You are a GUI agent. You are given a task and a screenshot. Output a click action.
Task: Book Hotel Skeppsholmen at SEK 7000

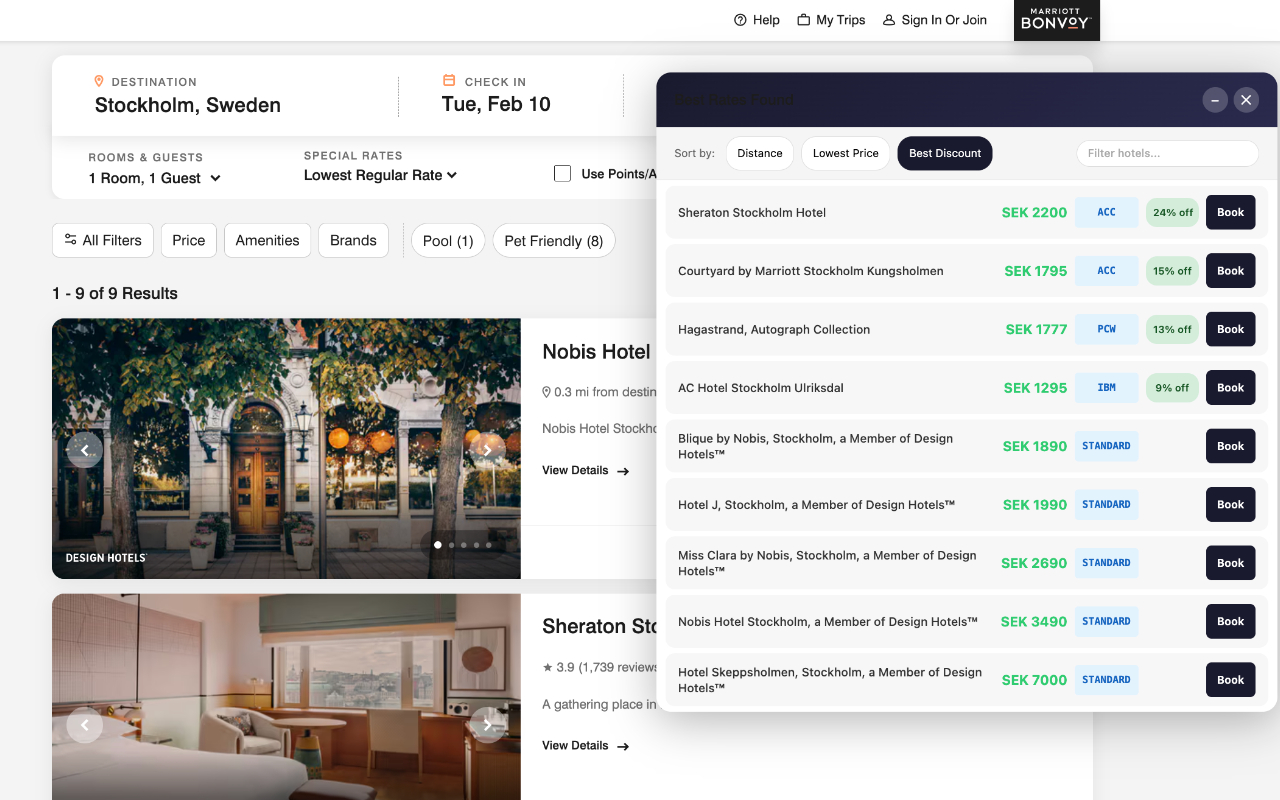1230,680
